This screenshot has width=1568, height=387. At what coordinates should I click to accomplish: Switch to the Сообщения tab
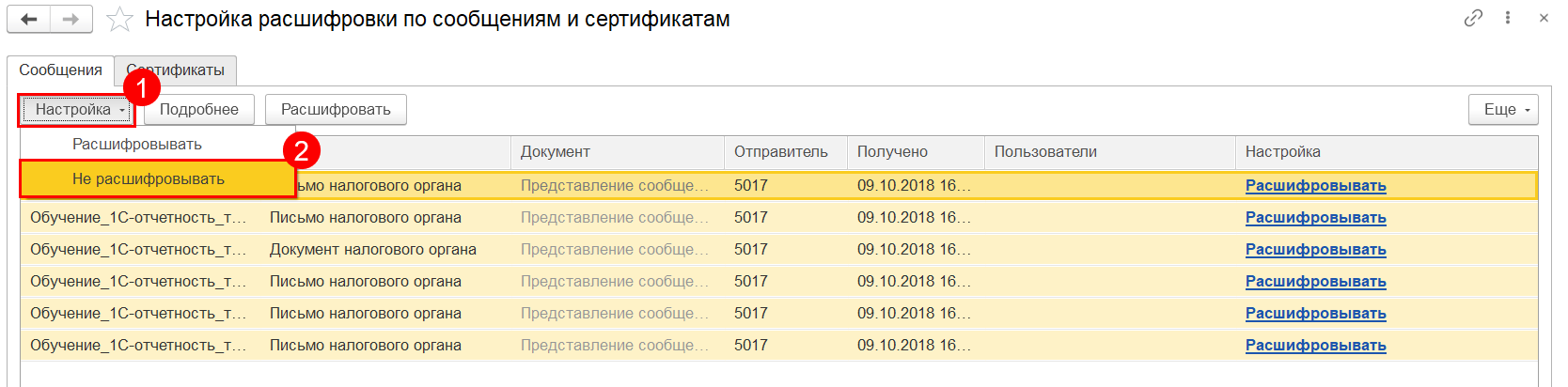coord(60,70)
